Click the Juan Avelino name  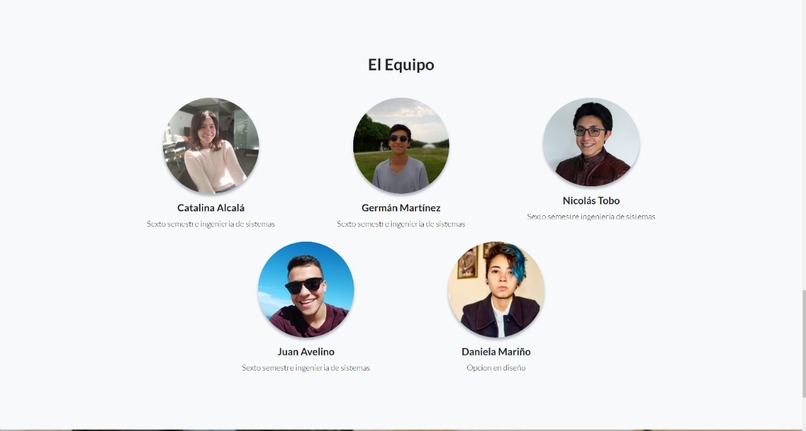306,352
